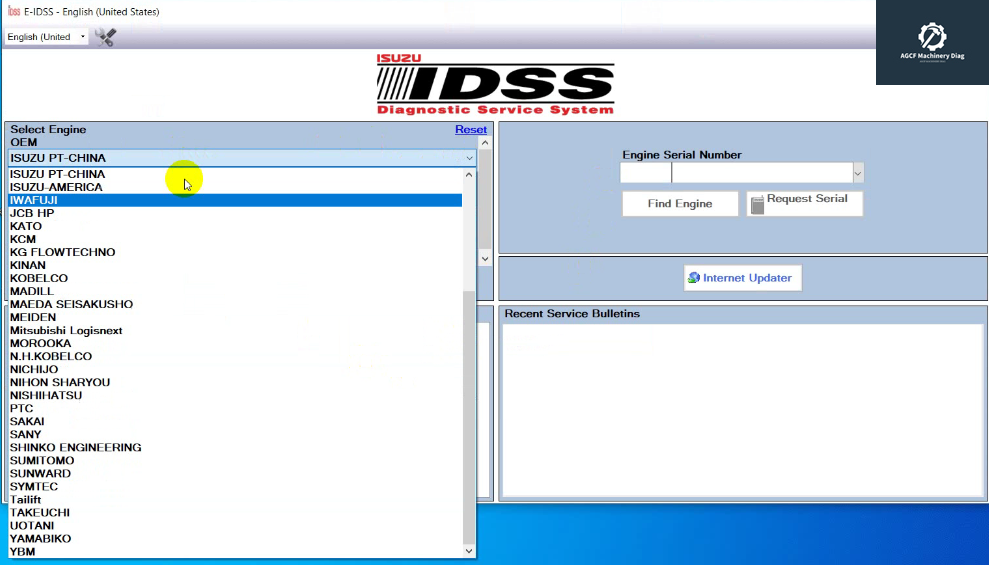This screenshot has width=989, height=565.
Task: Select SYMTEC from the list
Action: coord(235,487)
